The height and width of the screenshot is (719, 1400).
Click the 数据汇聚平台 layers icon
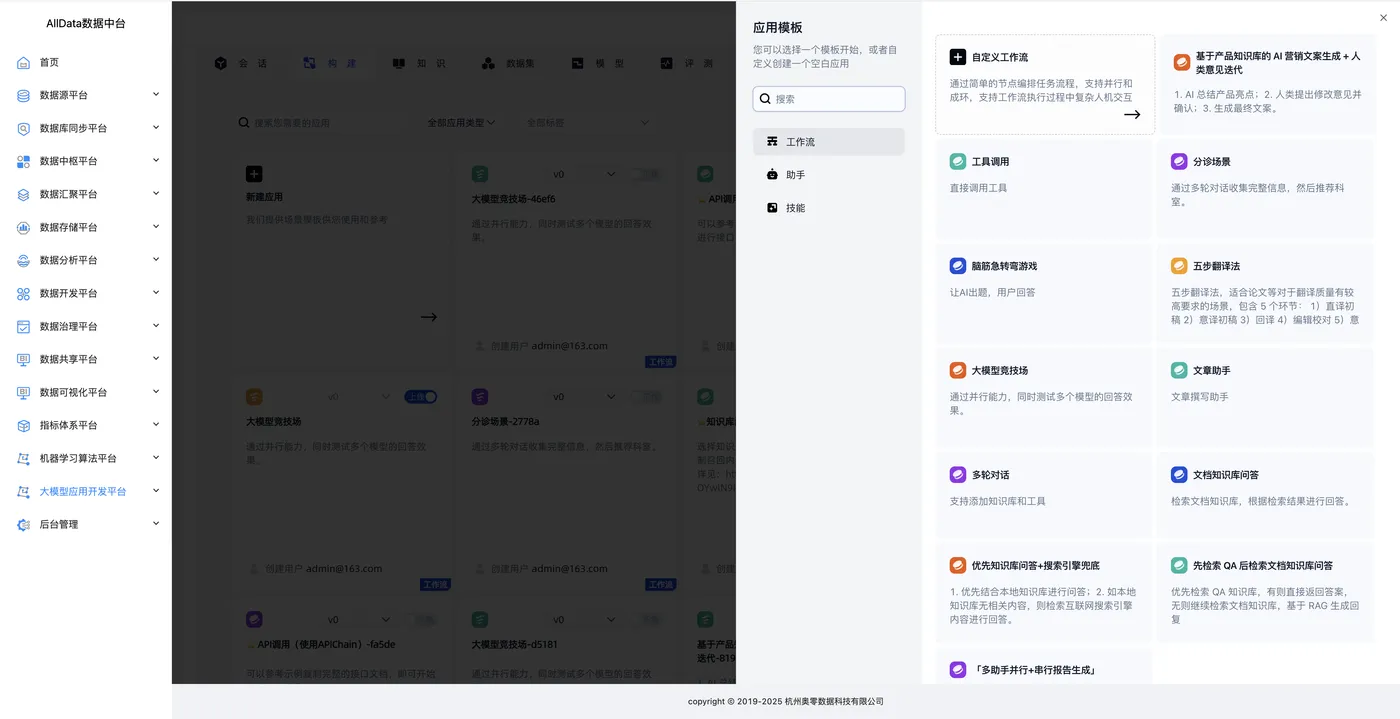23,194
